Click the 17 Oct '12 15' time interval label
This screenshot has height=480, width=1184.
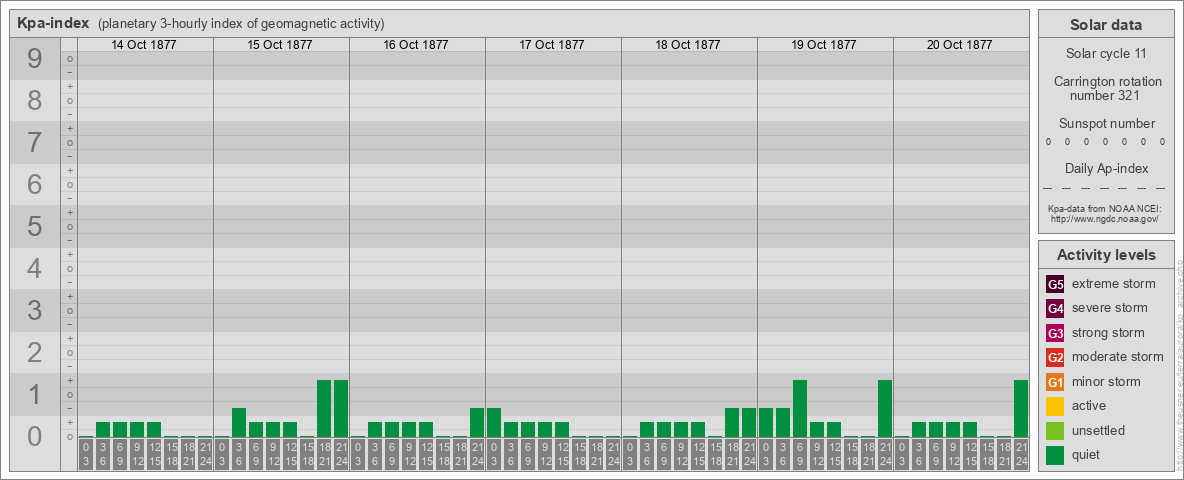tap(562, 454)
